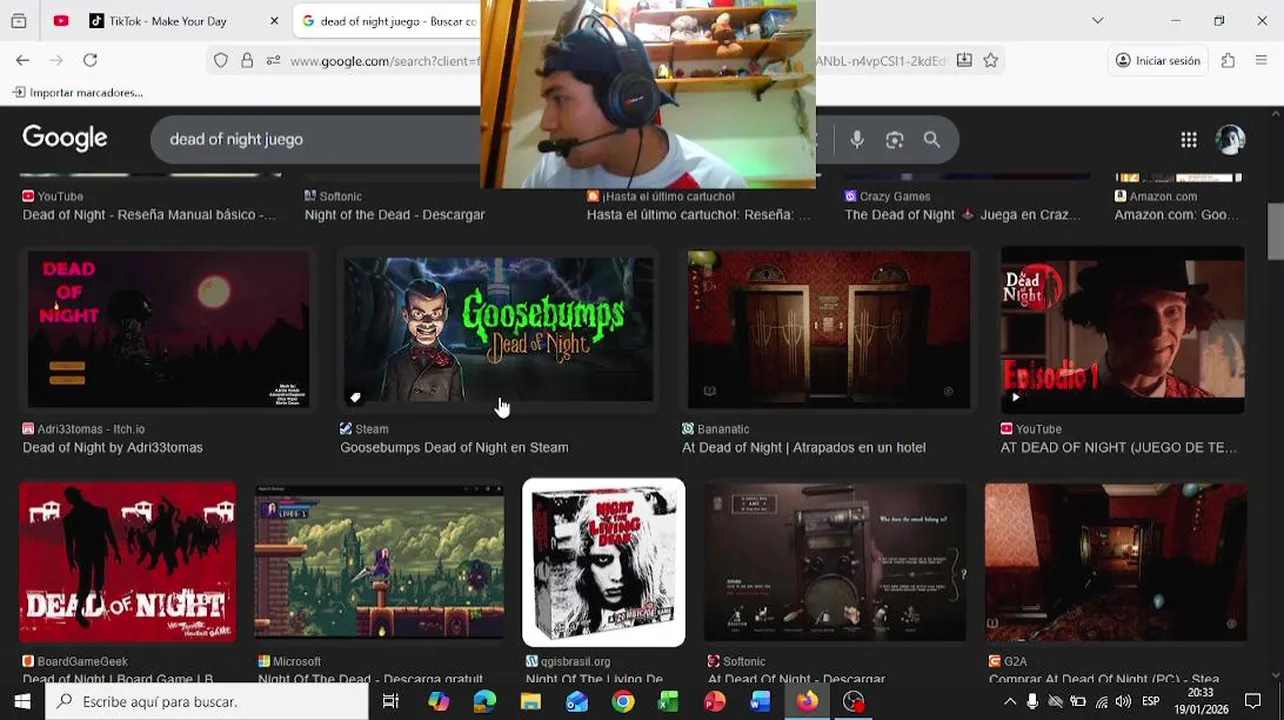Click the Windows taskbar search box
This screenshot has height=720, width=1284.
click(207, 702)
